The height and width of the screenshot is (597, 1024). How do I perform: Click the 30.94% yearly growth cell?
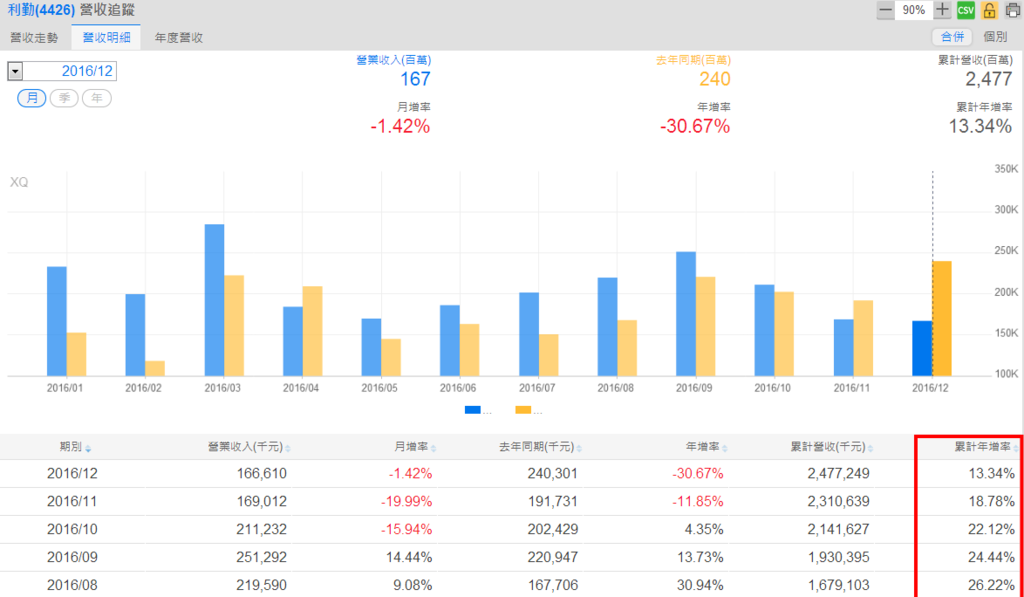point(700,585)
